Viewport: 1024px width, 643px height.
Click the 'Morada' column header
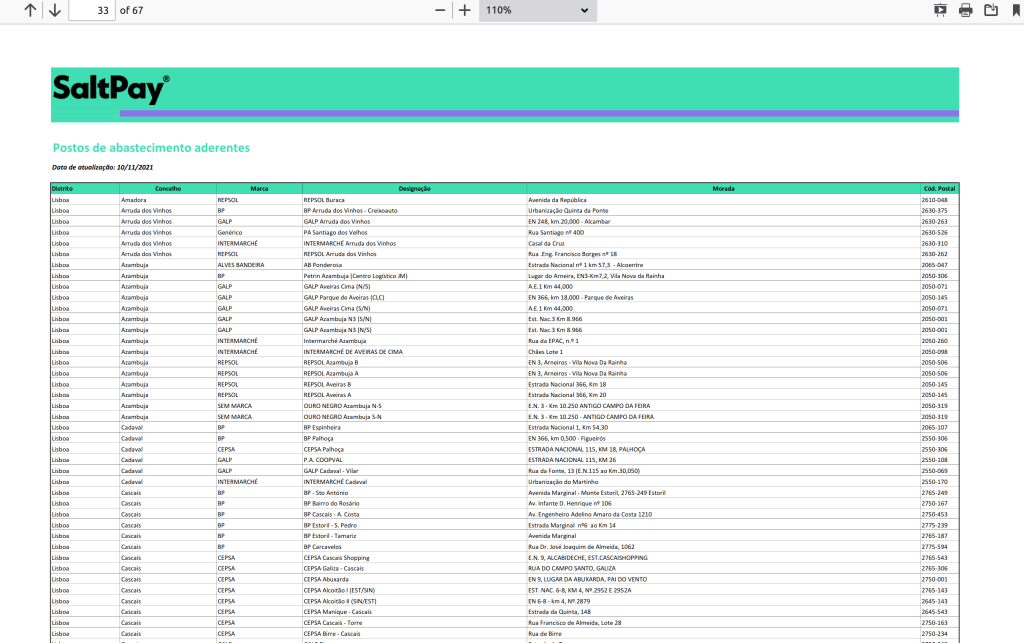(x=724, y=189)
